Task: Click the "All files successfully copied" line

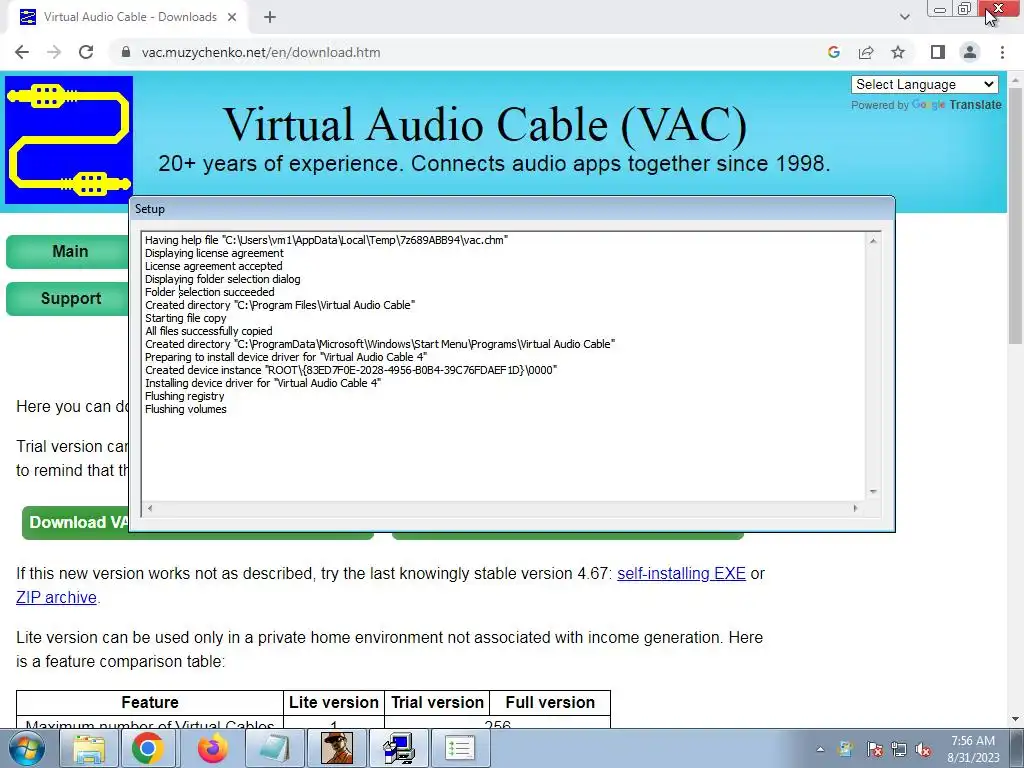Action: pos(208,331)
